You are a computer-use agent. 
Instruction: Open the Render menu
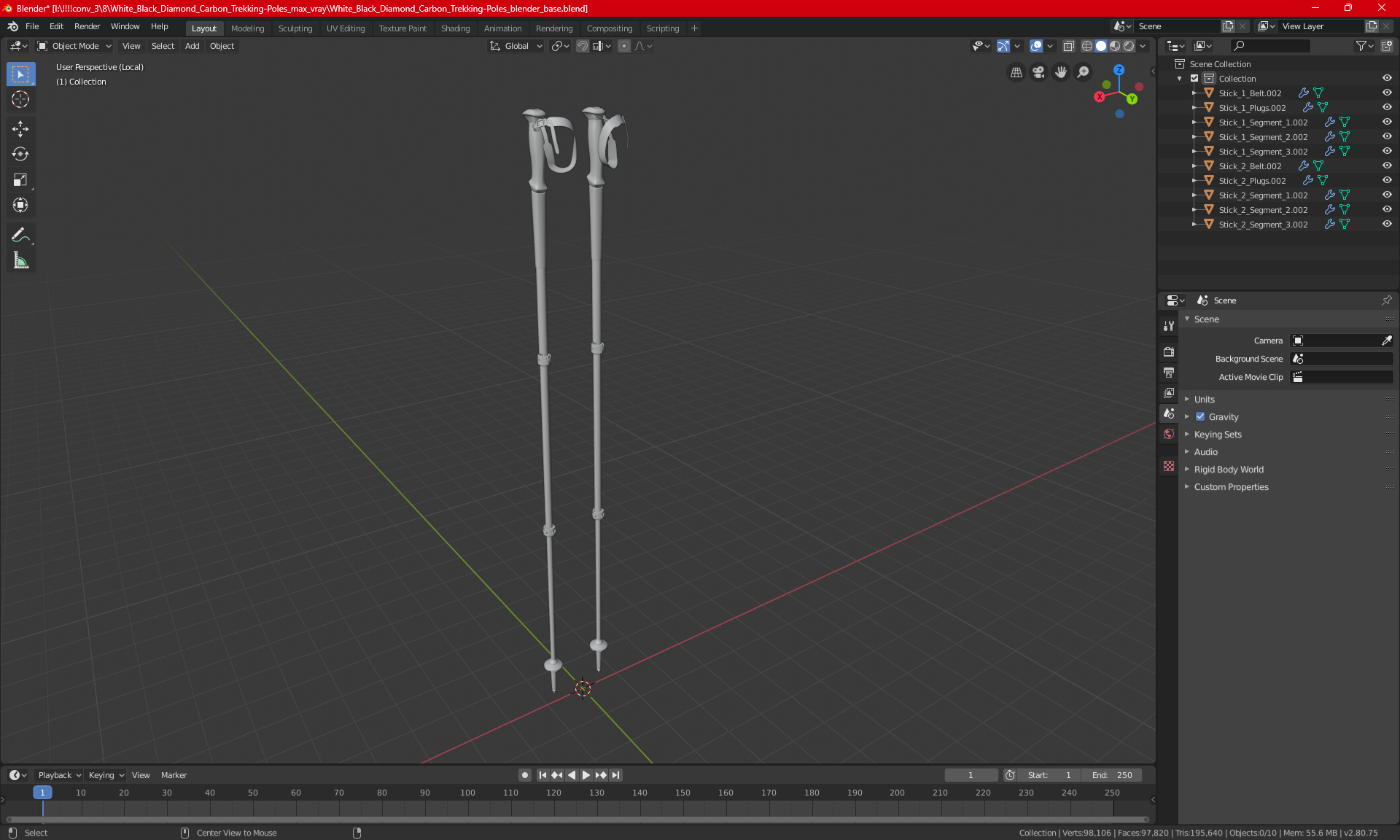tap(87, 26)
